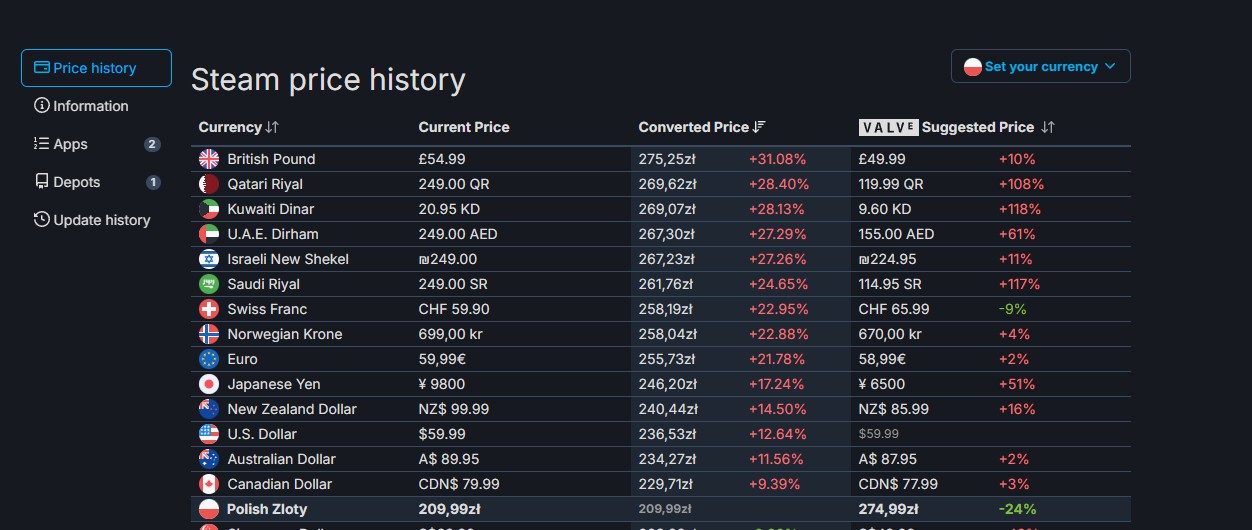The image size is (1252, 530).
Task: Click the £54.99 current price cell
Action: (442, 159)
